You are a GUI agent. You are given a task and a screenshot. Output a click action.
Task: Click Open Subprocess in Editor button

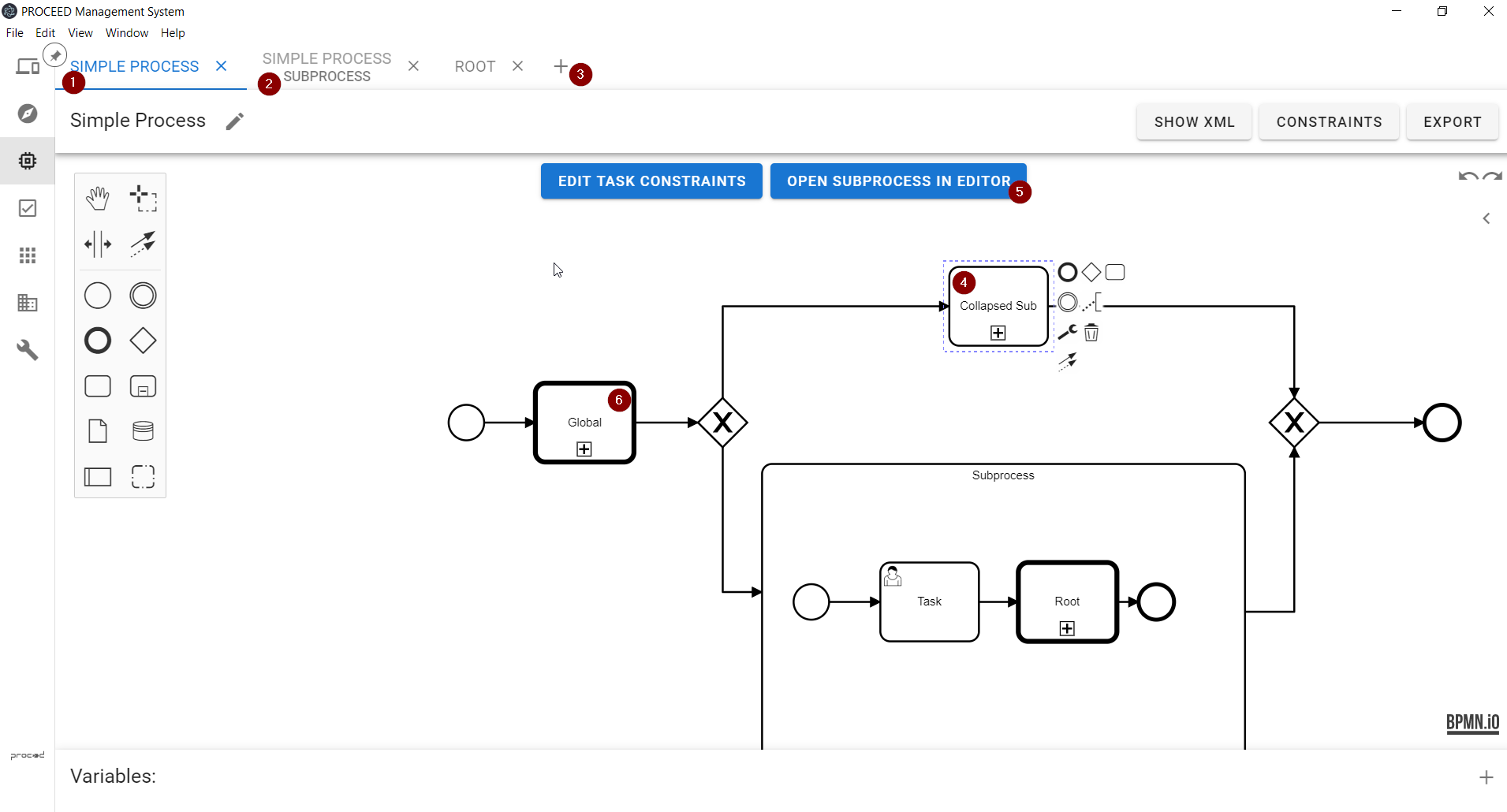pyautogui.click(x=898, y=181)
